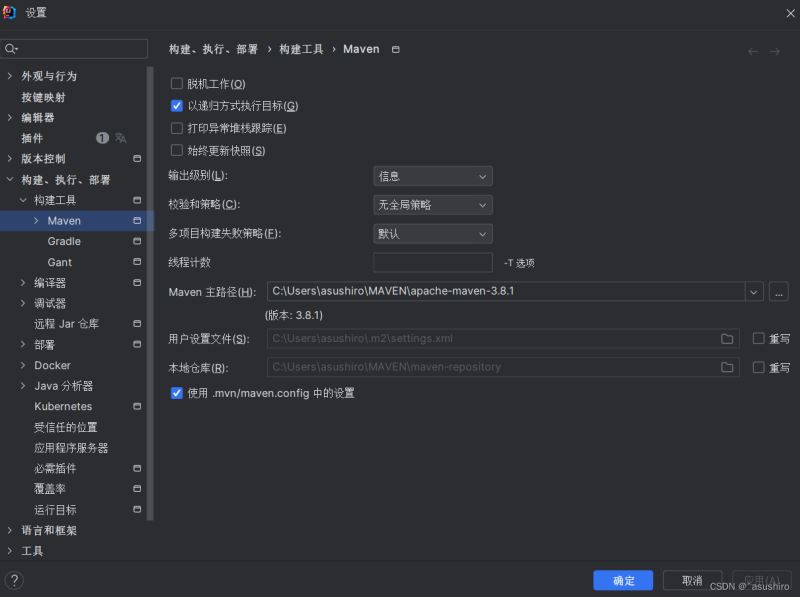Image resolution: width=800 pixels, height=597 pixels.
Task: Open 多项目构建失败策略 dropdown
Action: (x=433, y=234)
